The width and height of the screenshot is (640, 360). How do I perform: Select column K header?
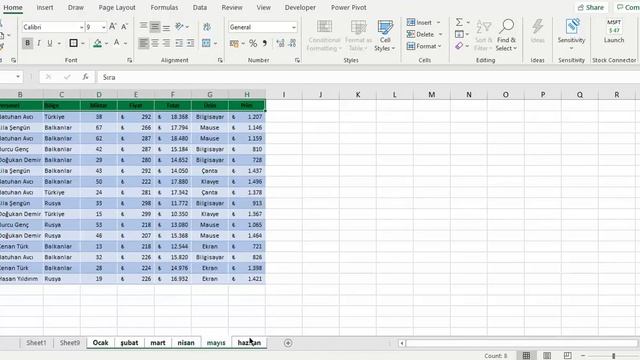[x=358, y=95]
